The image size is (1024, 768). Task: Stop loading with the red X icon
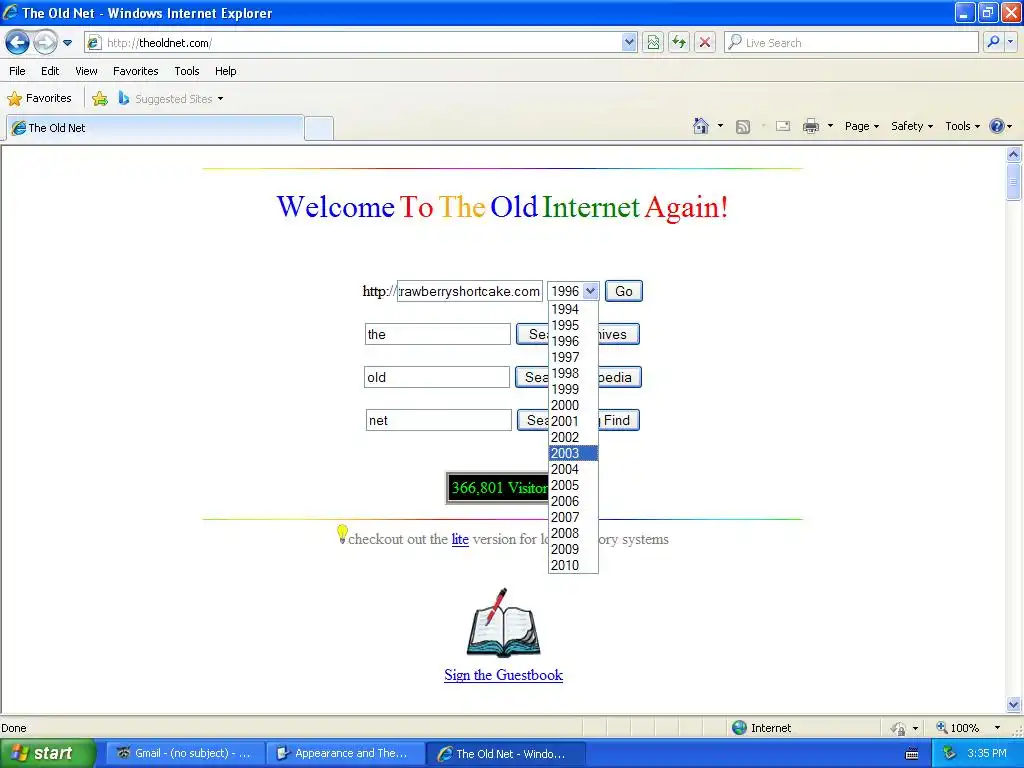(705, 42)
